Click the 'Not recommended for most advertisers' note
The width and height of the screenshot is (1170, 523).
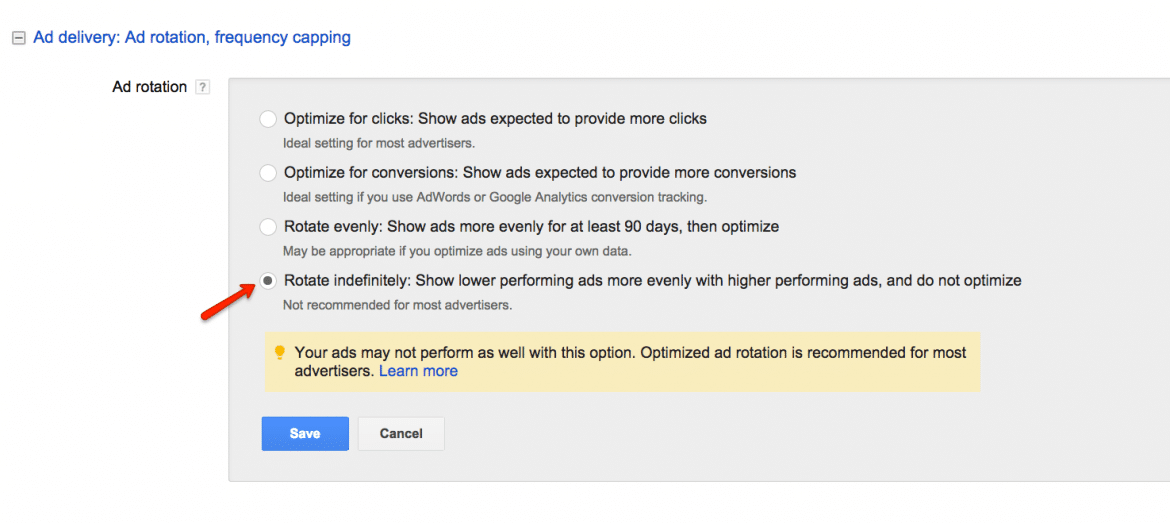pyautogui.click(x=397, y=305)
